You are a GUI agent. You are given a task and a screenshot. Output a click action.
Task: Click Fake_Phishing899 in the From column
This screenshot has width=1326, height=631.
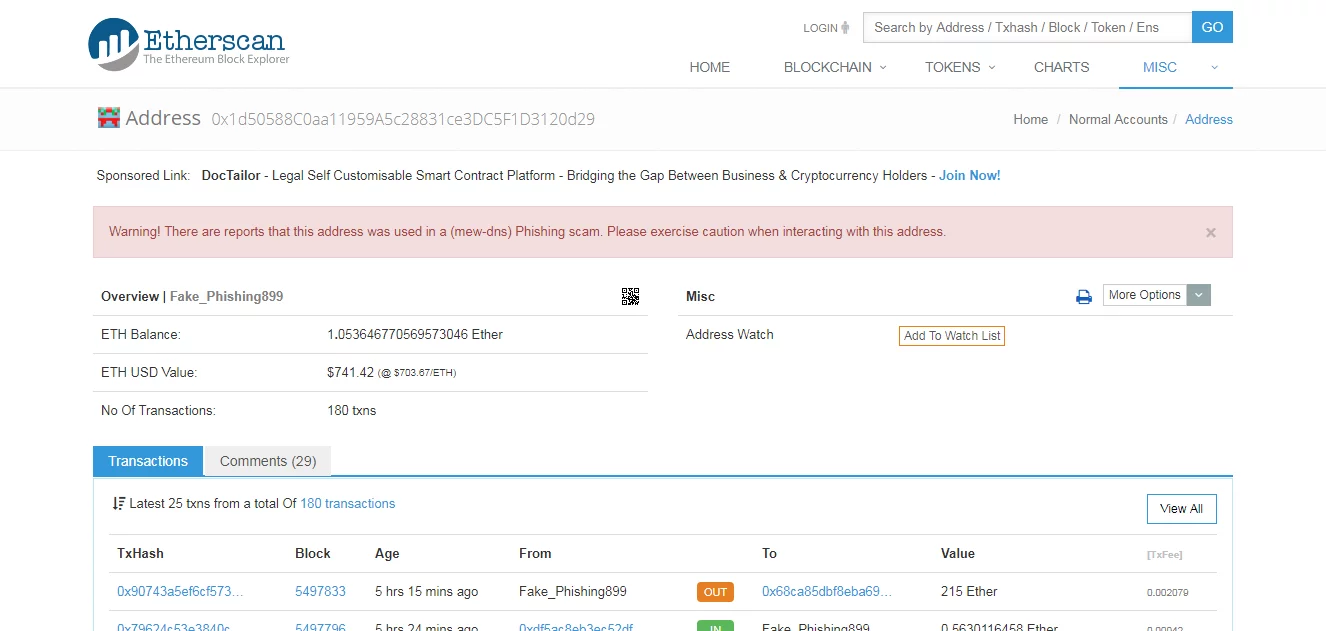click(x=573, y=591)
